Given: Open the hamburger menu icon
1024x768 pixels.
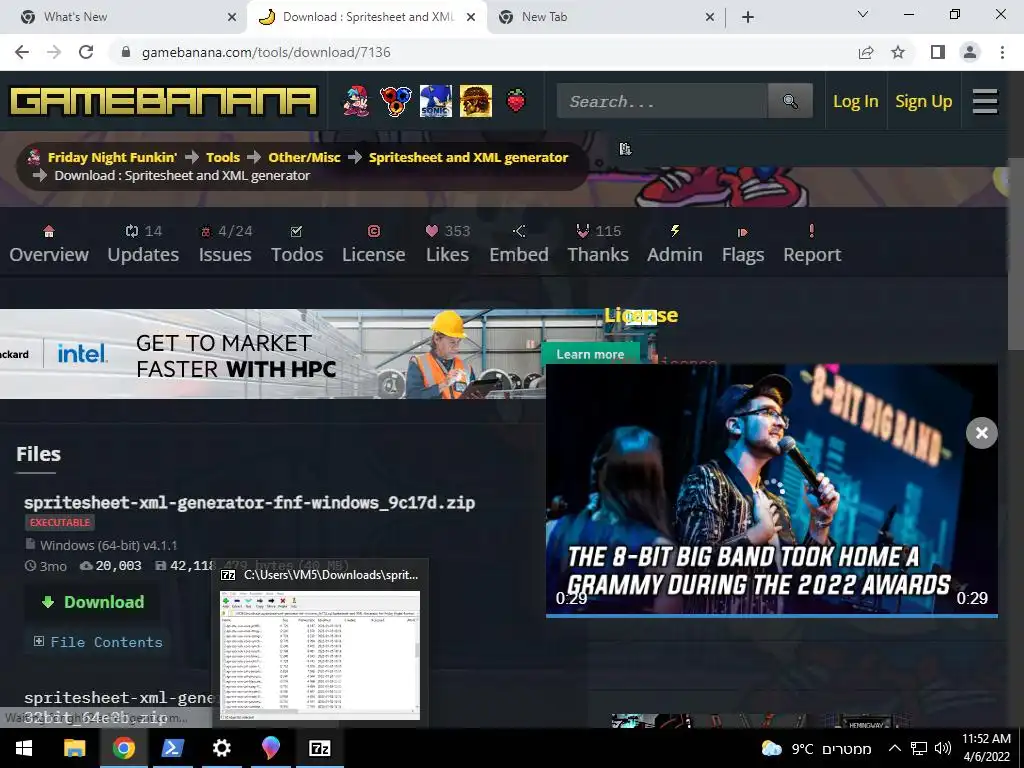Looking at the screenshot, I should (985, 101).
